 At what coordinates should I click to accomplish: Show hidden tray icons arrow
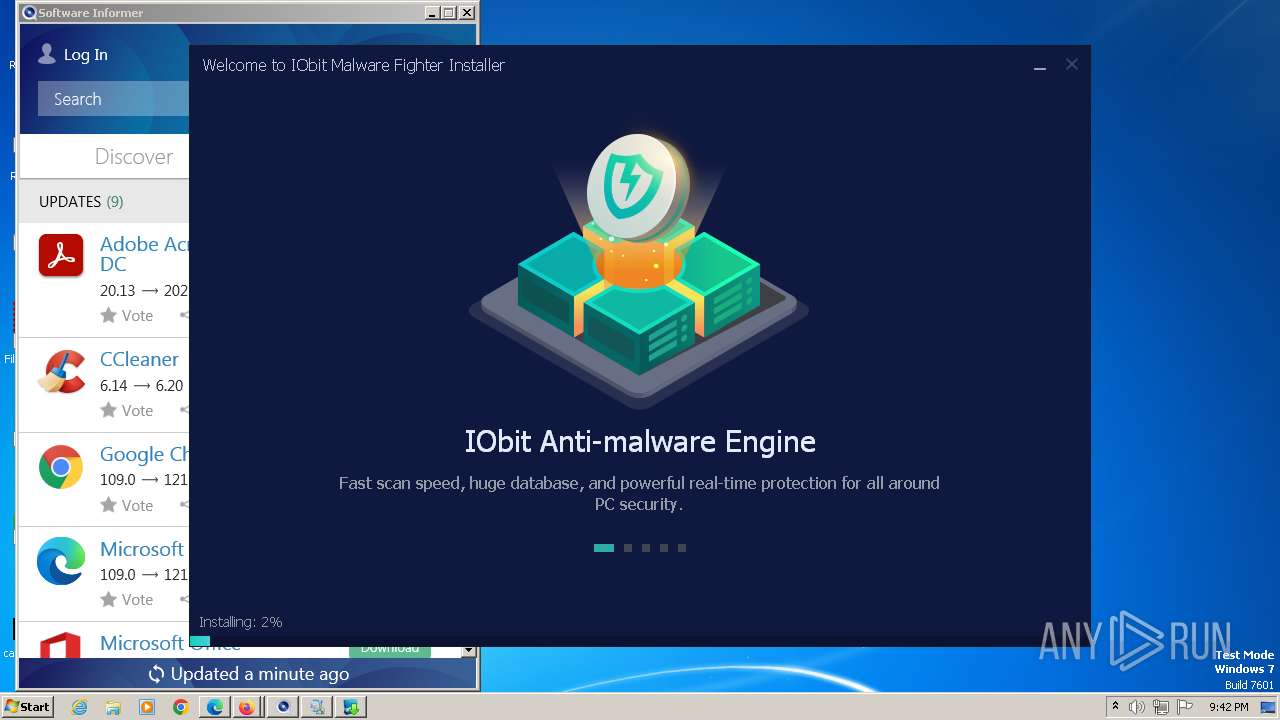tap(1115, 706)
